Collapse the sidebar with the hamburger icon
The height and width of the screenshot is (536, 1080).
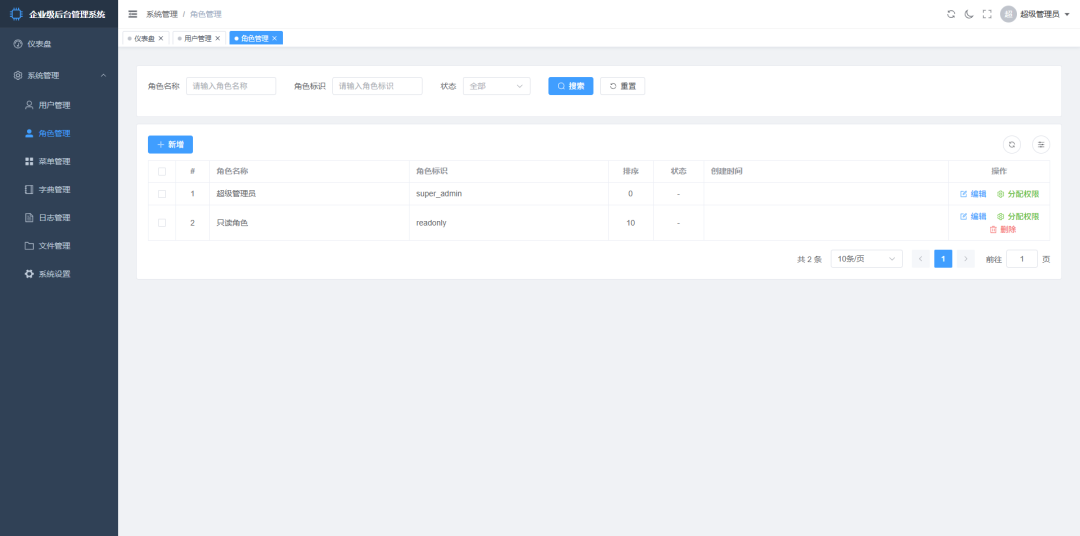(x=133, y=14)
